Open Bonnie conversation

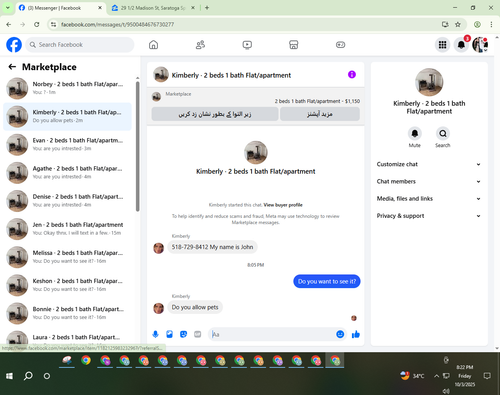tap(67, 313)
